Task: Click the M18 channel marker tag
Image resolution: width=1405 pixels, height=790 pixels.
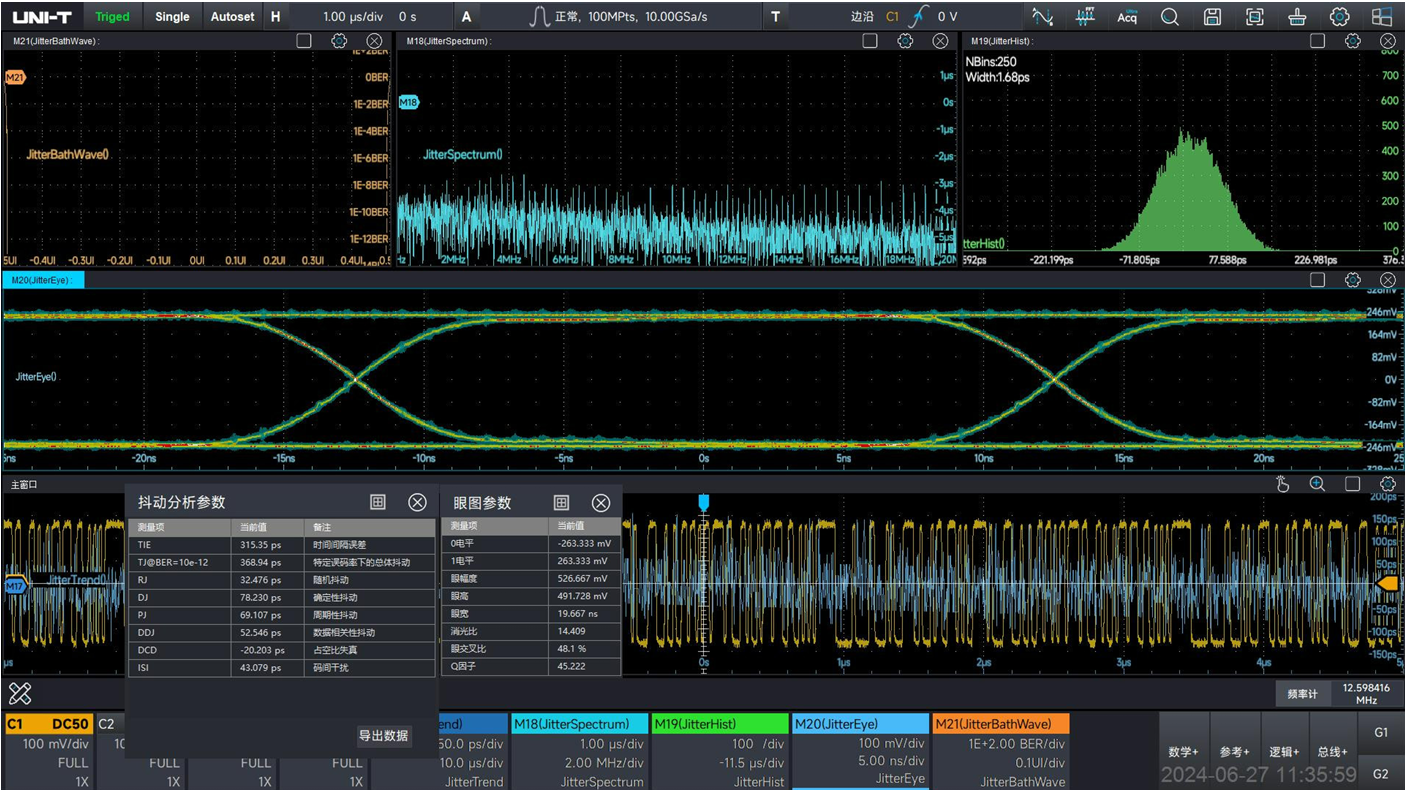Action: click(x=409, y=102)
